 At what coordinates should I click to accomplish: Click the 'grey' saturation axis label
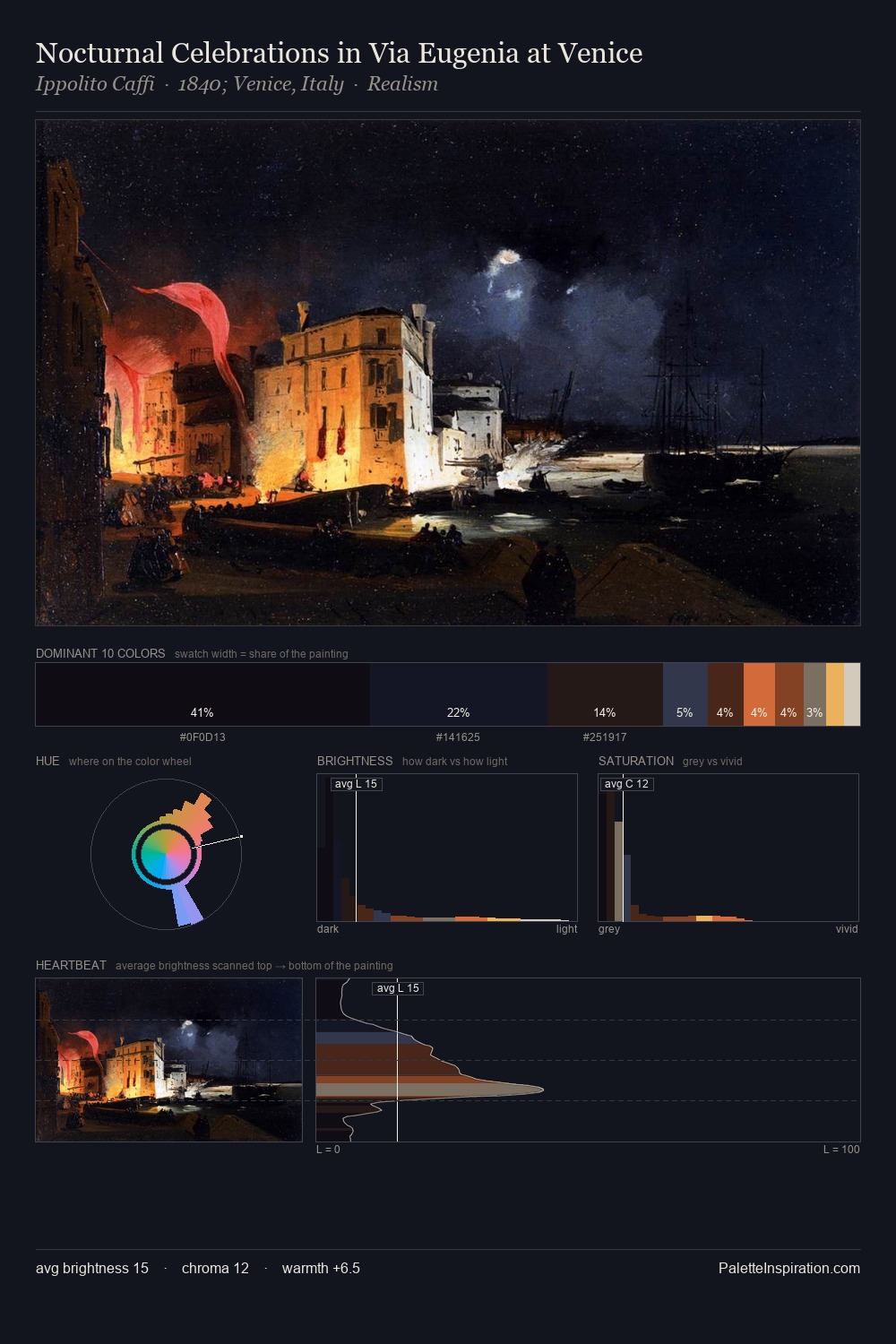pos(609,929)
